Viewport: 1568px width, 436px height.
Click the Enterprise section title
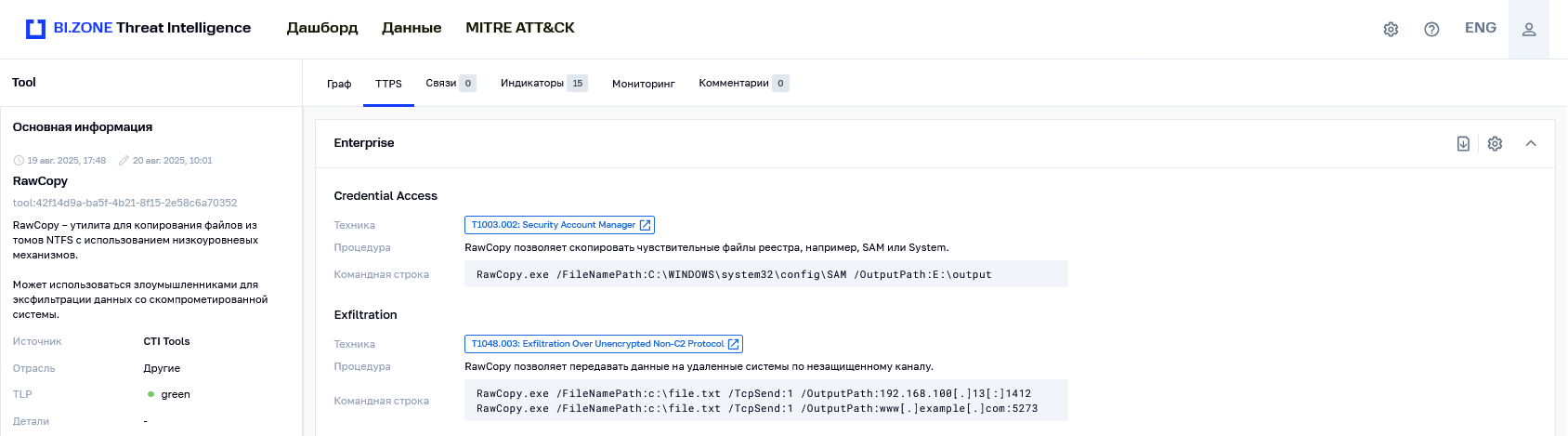coord(364,143)
